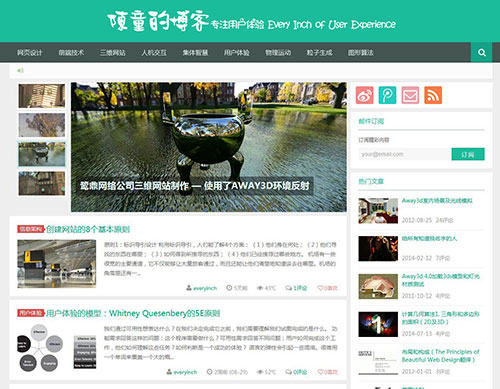
Task: Open the teal P social icon
Action: pyautogui.click(x=387, y=95)
